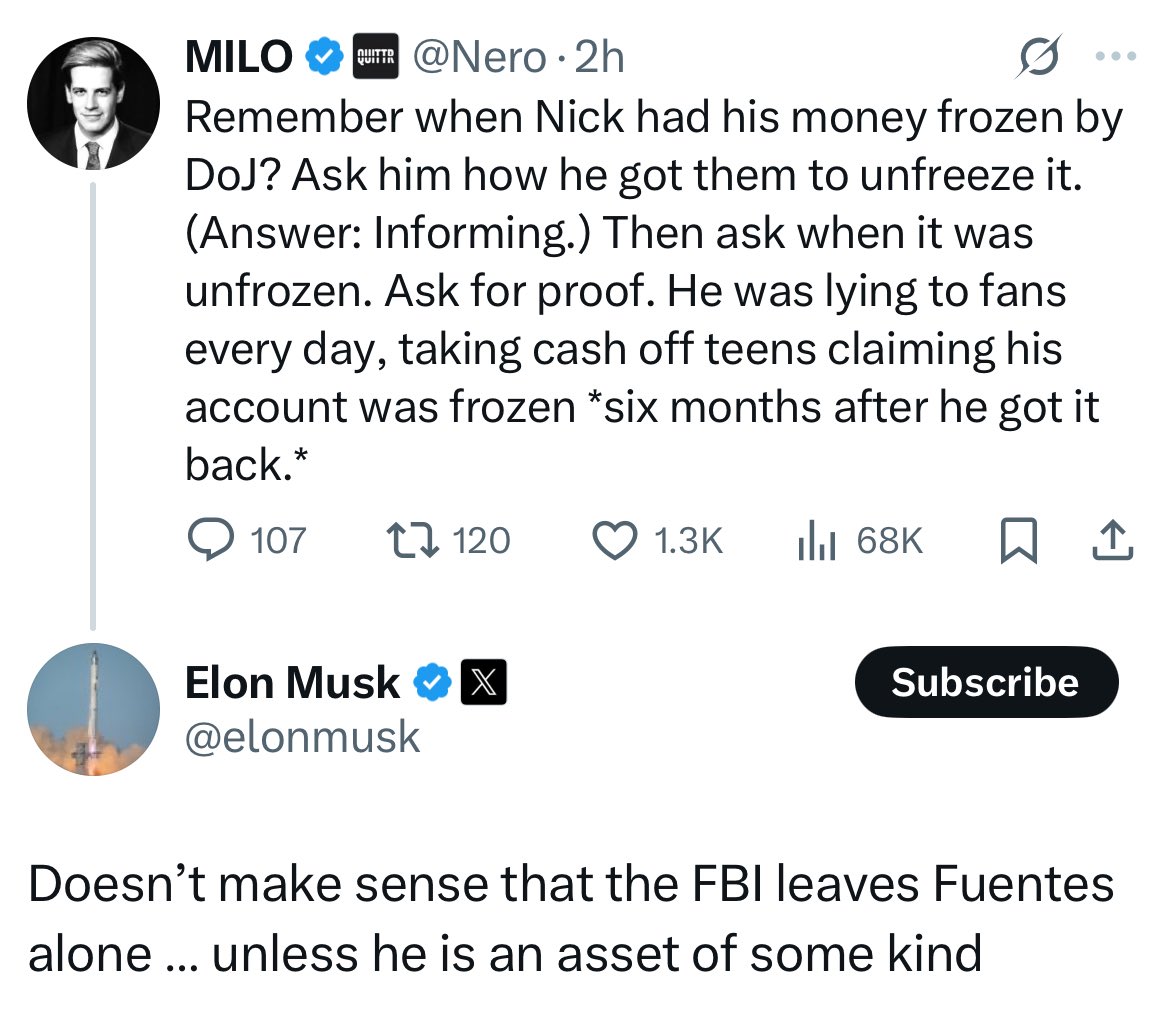Click MILO's blue verified checkmark badge
The image size is (1170, 1023).
point(322,56)
